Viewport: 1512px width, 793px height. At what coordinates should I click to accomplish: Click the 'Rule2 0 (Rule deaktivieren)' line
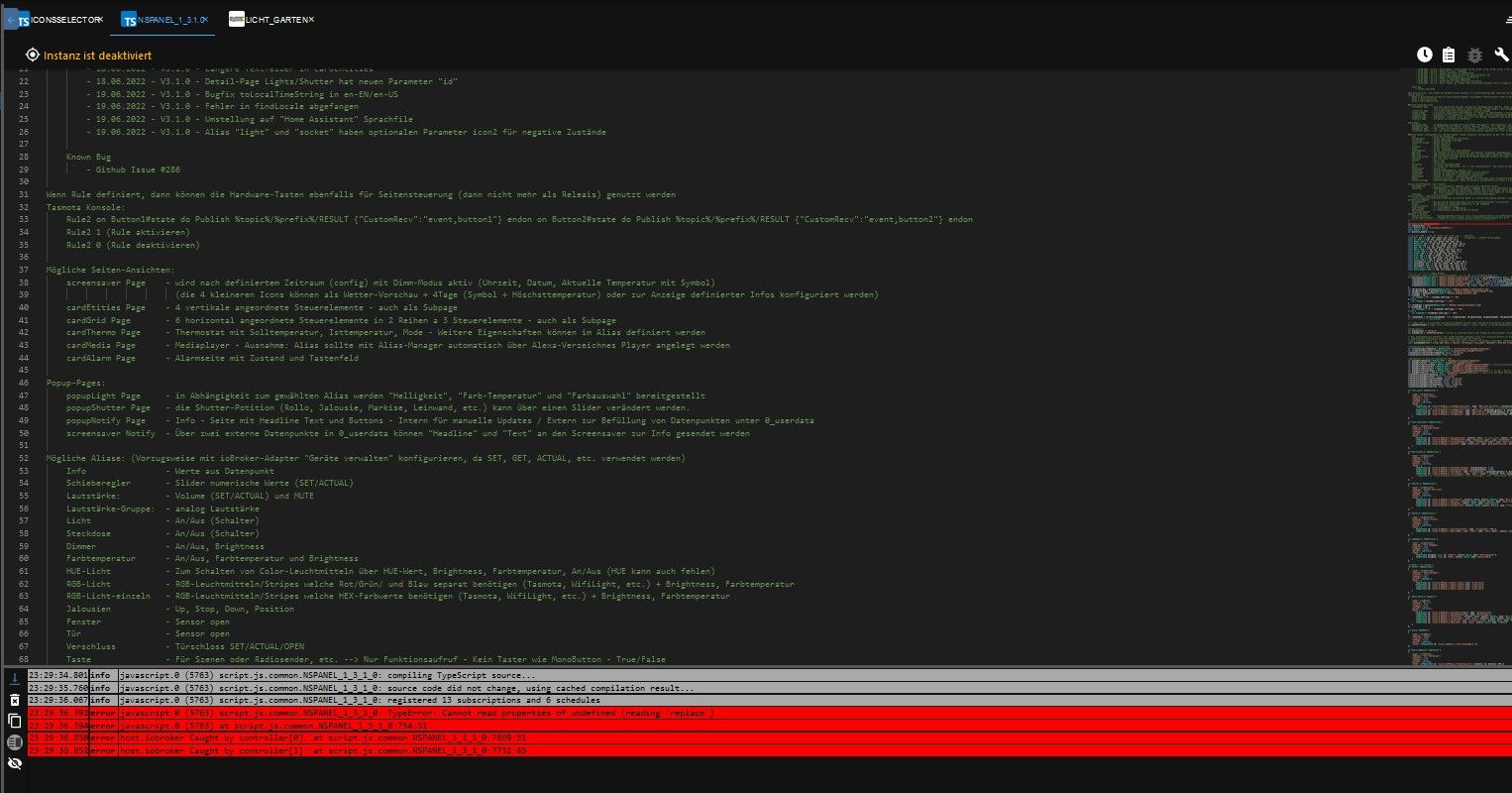(x=133, y=245)
